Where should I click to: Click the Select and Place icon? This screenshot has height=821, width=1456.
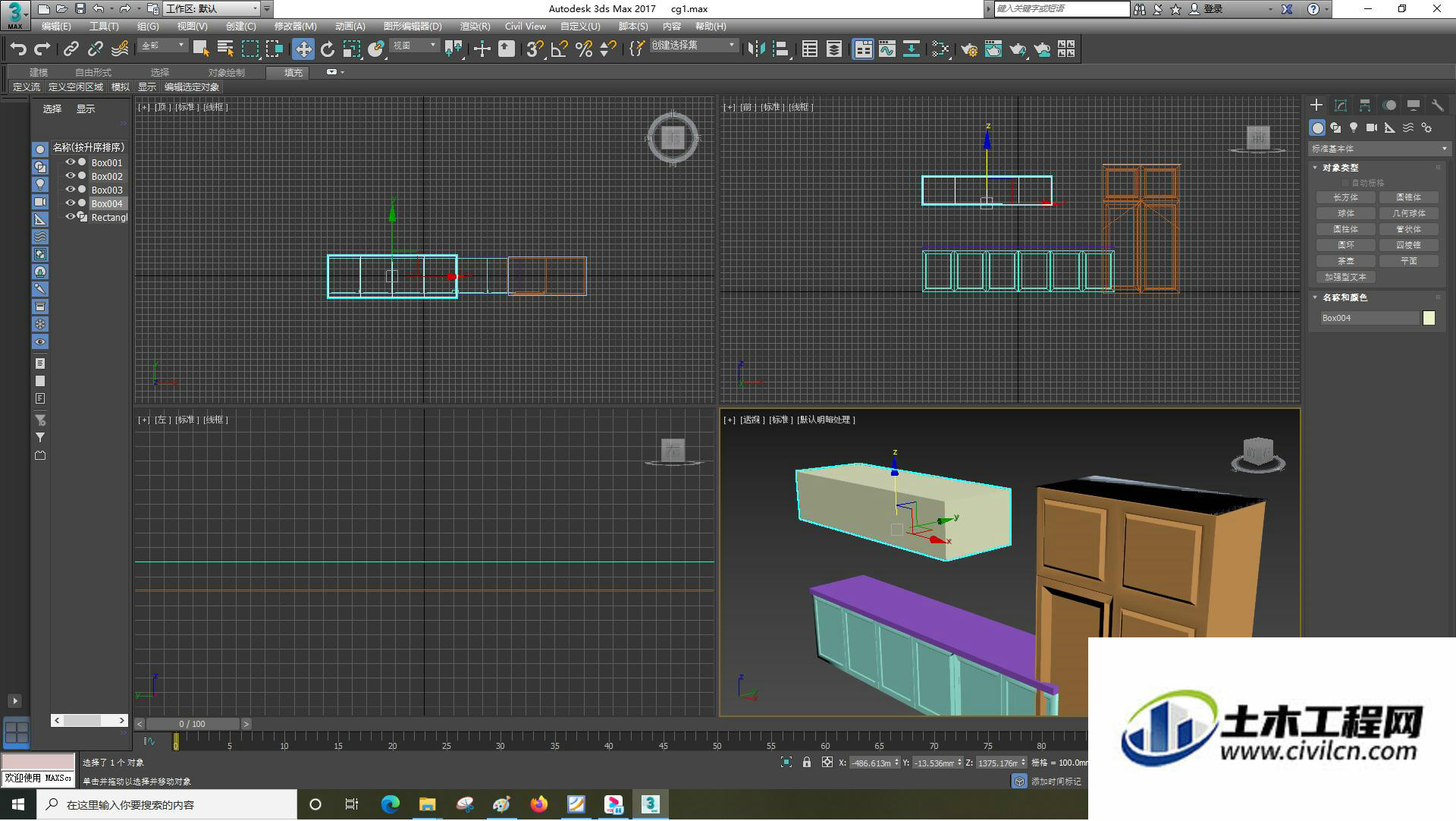click(x=376, y=49)
